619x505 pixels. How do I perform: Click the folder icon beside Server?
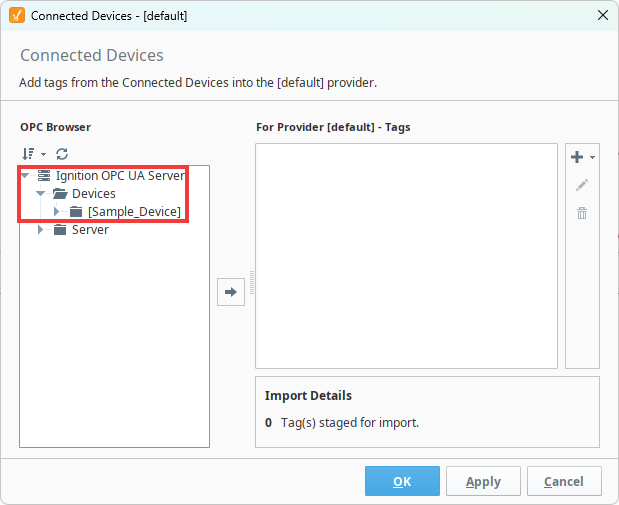[60, 230]
